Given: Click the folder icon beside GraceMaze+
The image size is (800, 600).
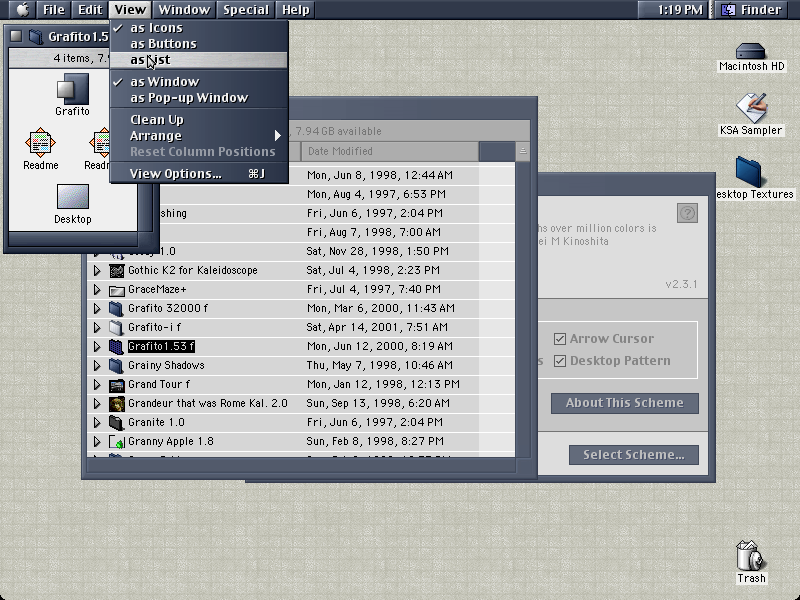Looking at the screenshot, I should (117, 290).
